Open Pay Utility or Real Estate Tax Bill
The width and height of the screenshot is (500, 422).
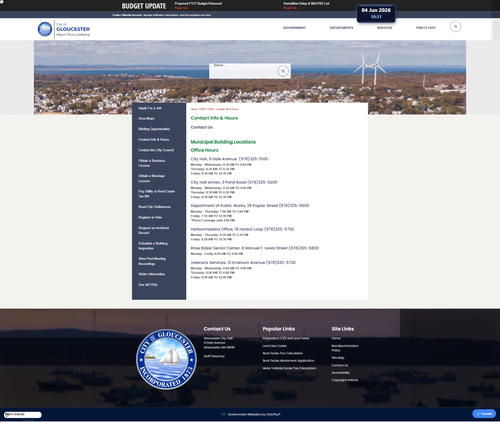157,194
